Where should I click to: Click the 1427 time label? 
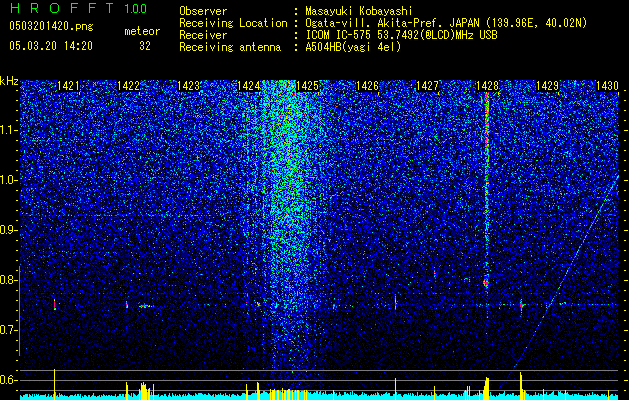click(427, 85)
